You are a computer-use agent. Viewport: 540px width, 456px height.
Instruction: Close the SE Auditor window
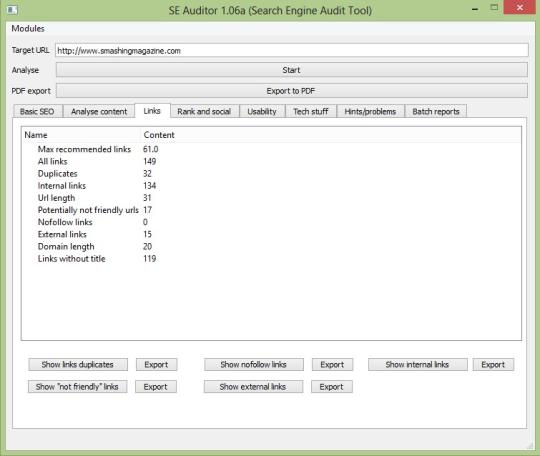520,7
